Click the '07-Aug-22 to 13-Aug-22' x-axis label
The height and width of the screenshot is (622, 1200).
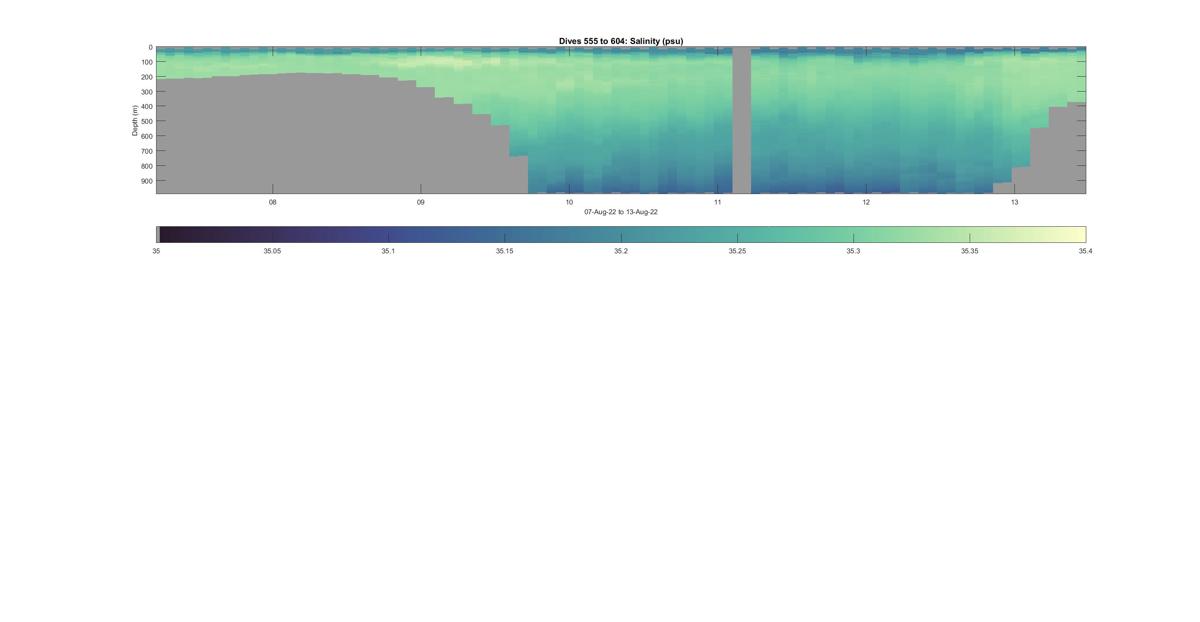click(621, 212)
